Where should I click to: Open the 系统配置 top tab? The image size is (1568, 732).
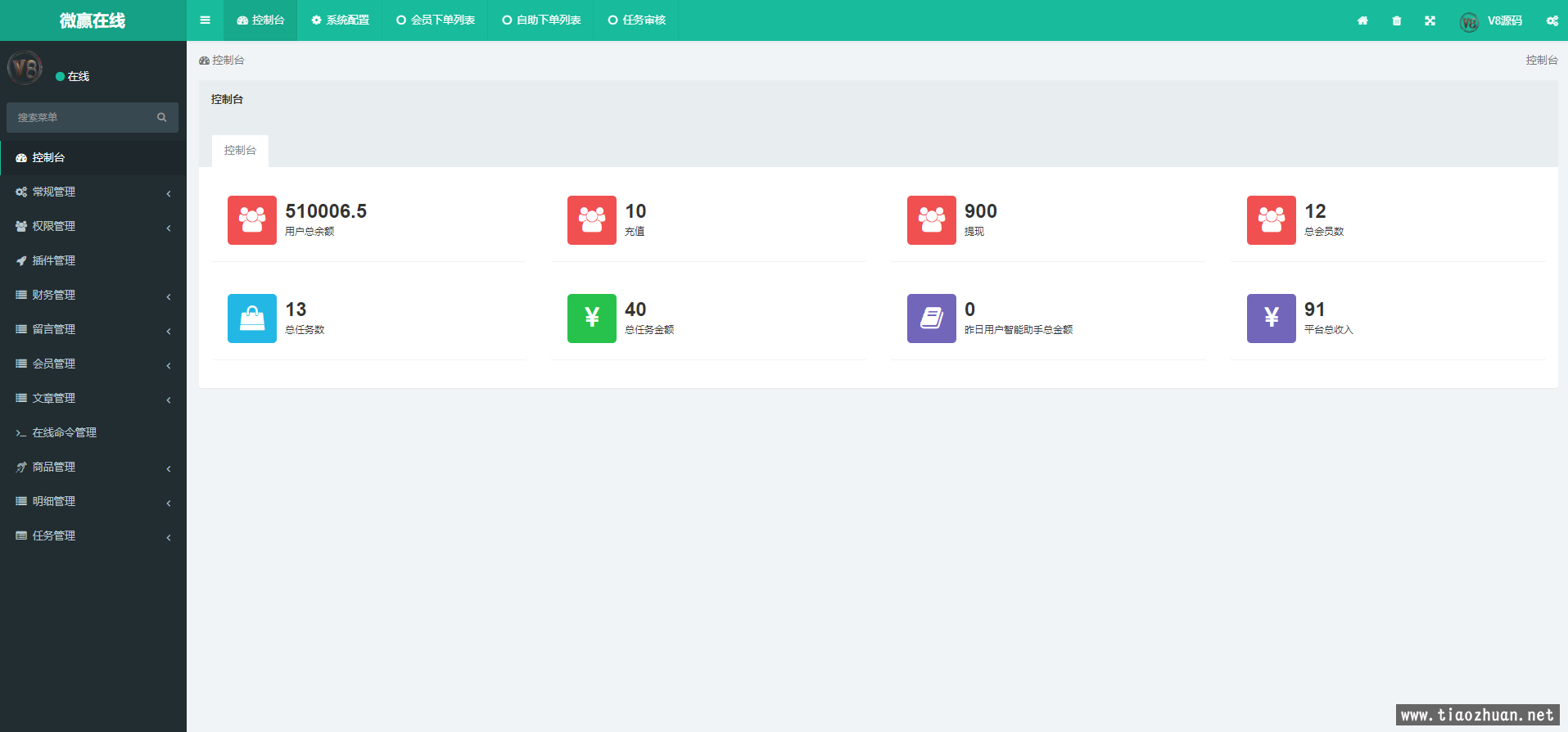point(340,20)
